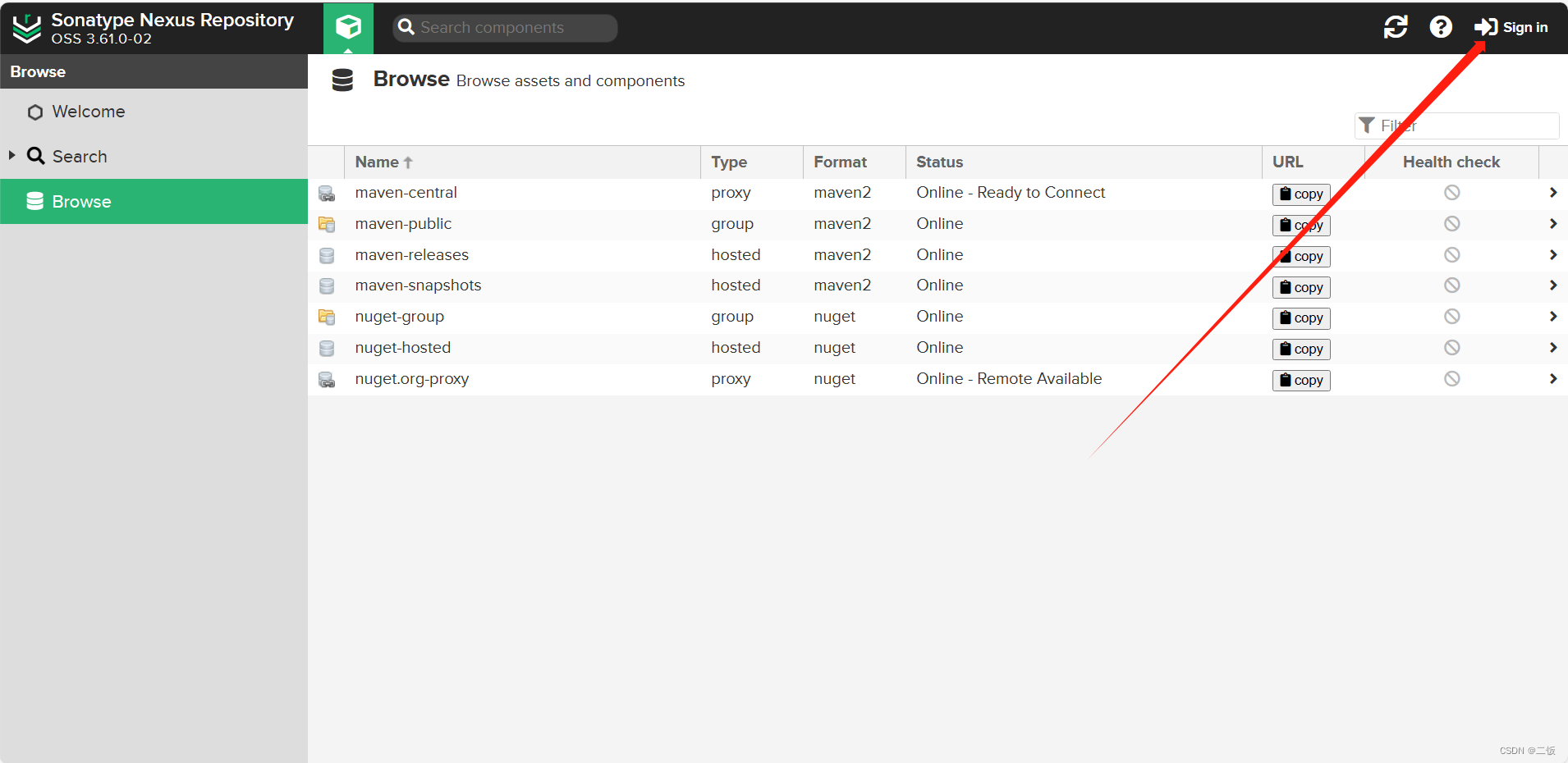Click nuget-hosted repository icon
Screen dimensions: 1568x763
[327, 348]
